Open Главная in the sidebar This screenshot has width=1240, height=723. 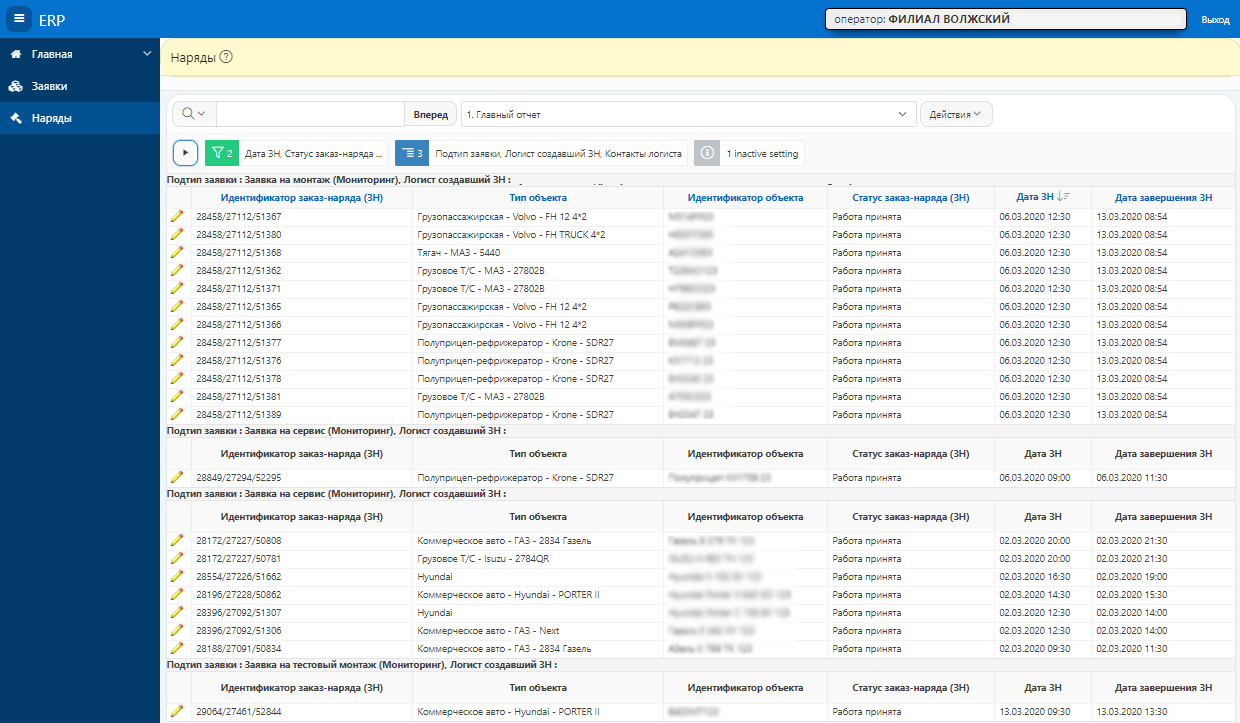(52, 54)
